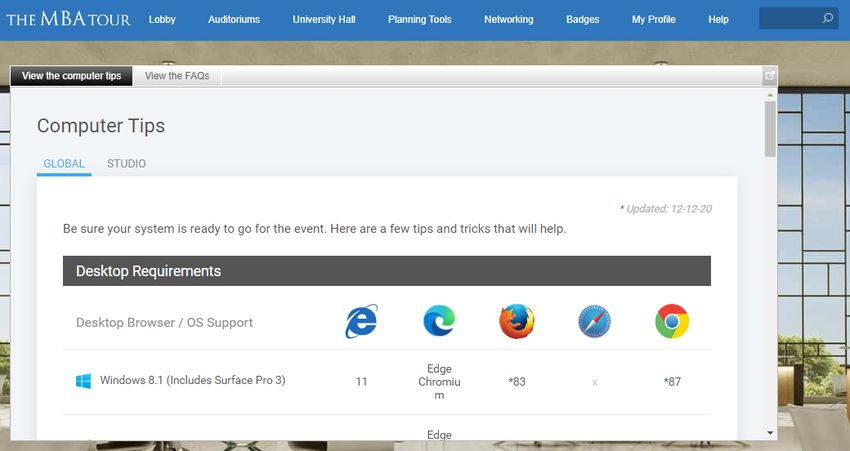Screen dimensions: 850x451
Task: Open the Networking section
Action: [508, 20]
